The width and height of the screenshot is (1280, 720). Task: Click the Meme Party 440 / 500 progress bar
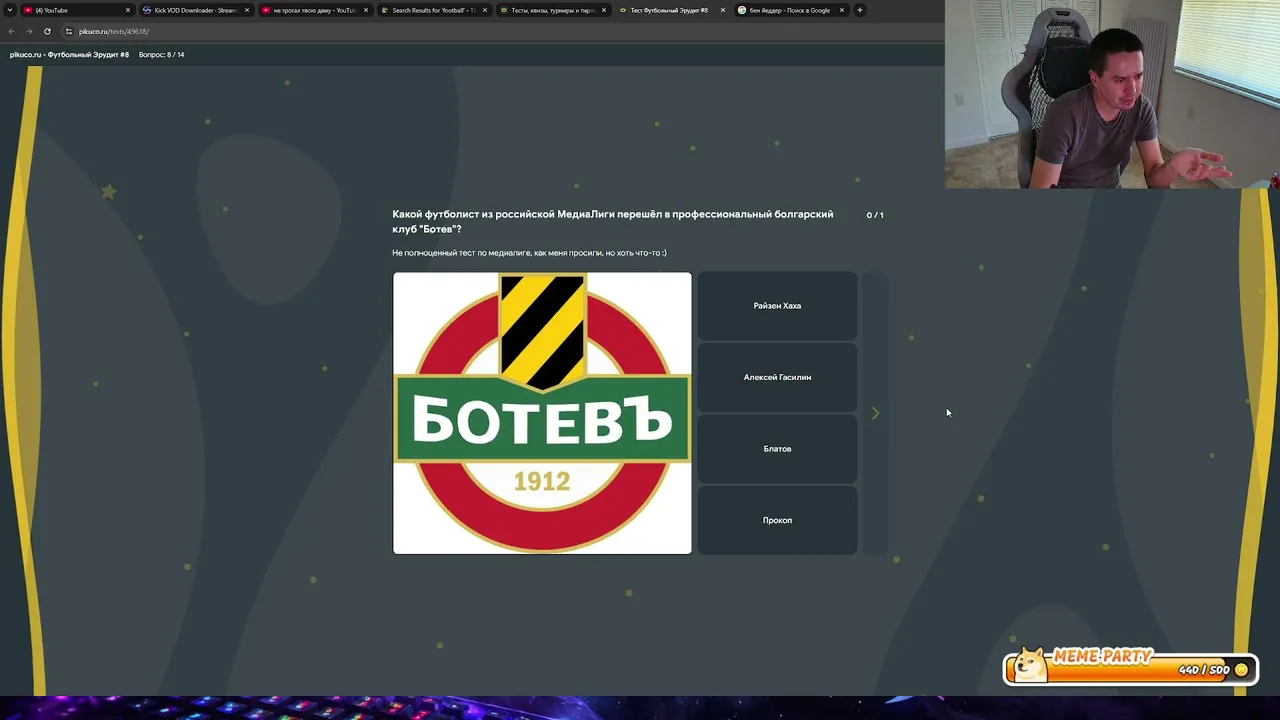click(x=1130, y=669)
